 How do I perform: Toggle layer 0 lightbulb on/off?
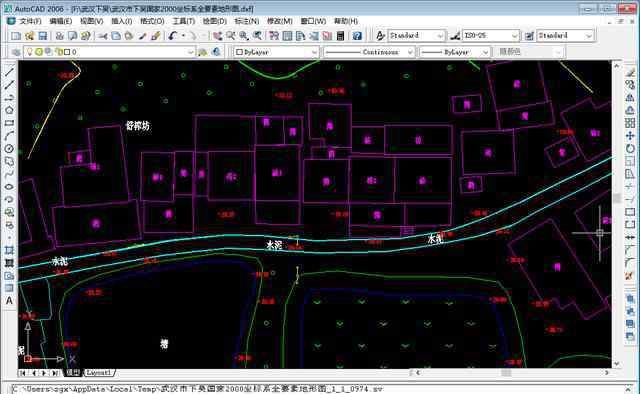click(29, 52)
